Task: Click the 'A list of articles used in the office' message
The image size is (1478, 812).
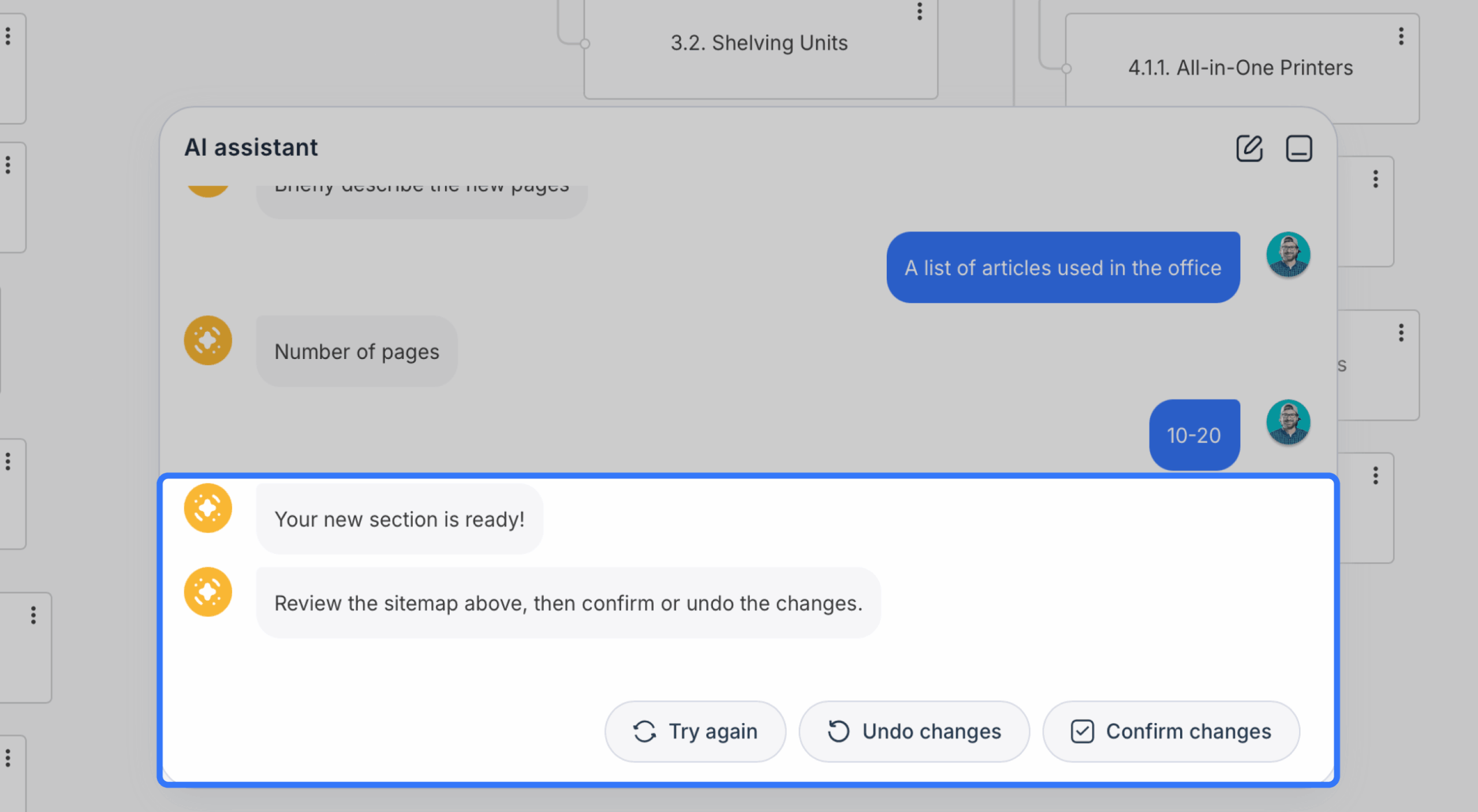Action: [x=1063, y=268]
